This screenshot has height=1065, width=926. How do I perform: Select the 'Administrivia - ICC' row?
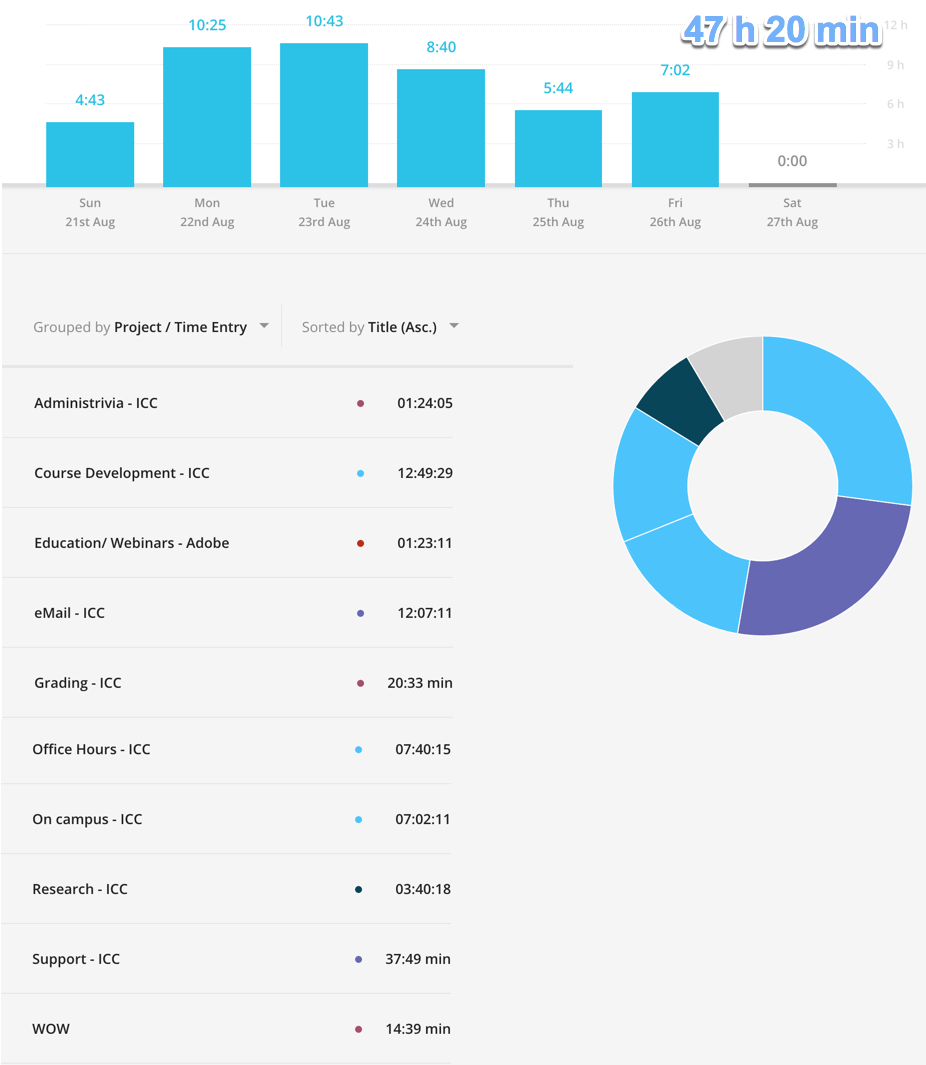click(228, 403)
